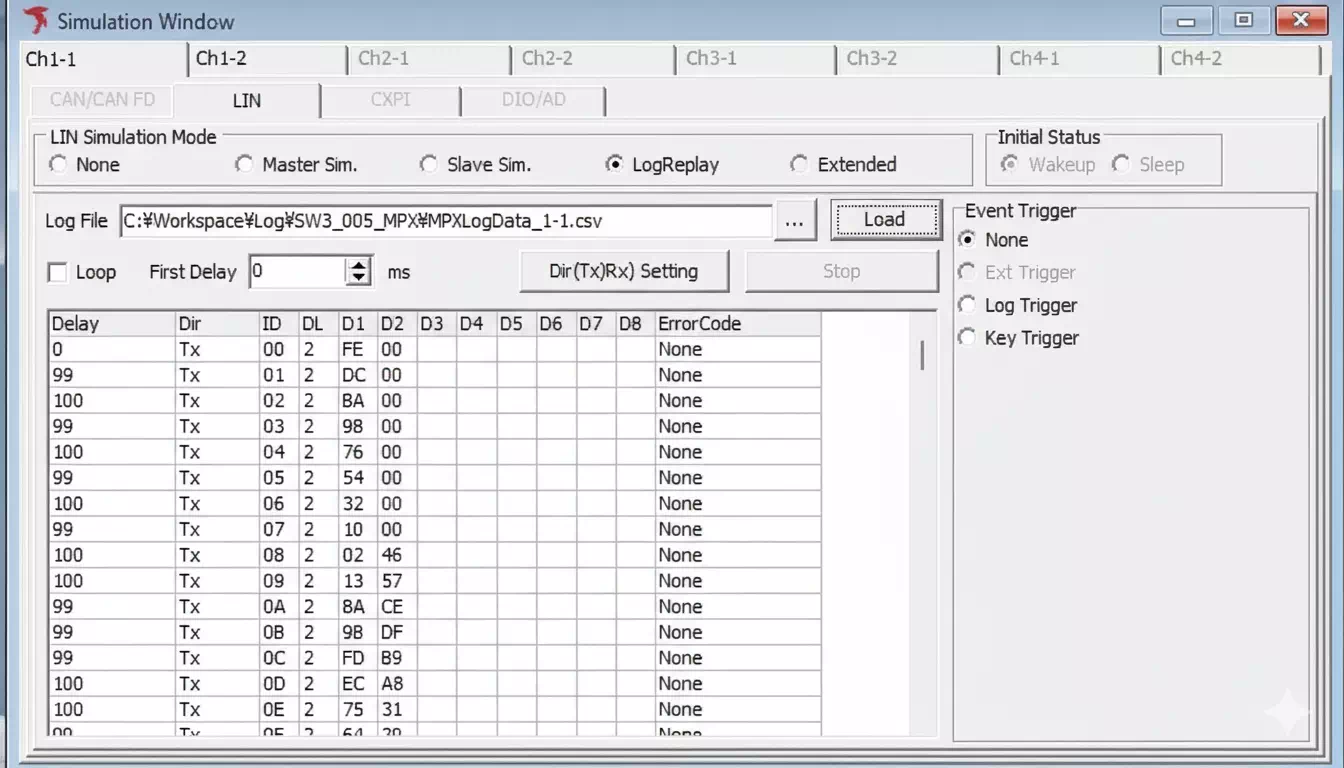
Task: Click the Log File path field
Action: pyautogui.click(x=445, y=221)
